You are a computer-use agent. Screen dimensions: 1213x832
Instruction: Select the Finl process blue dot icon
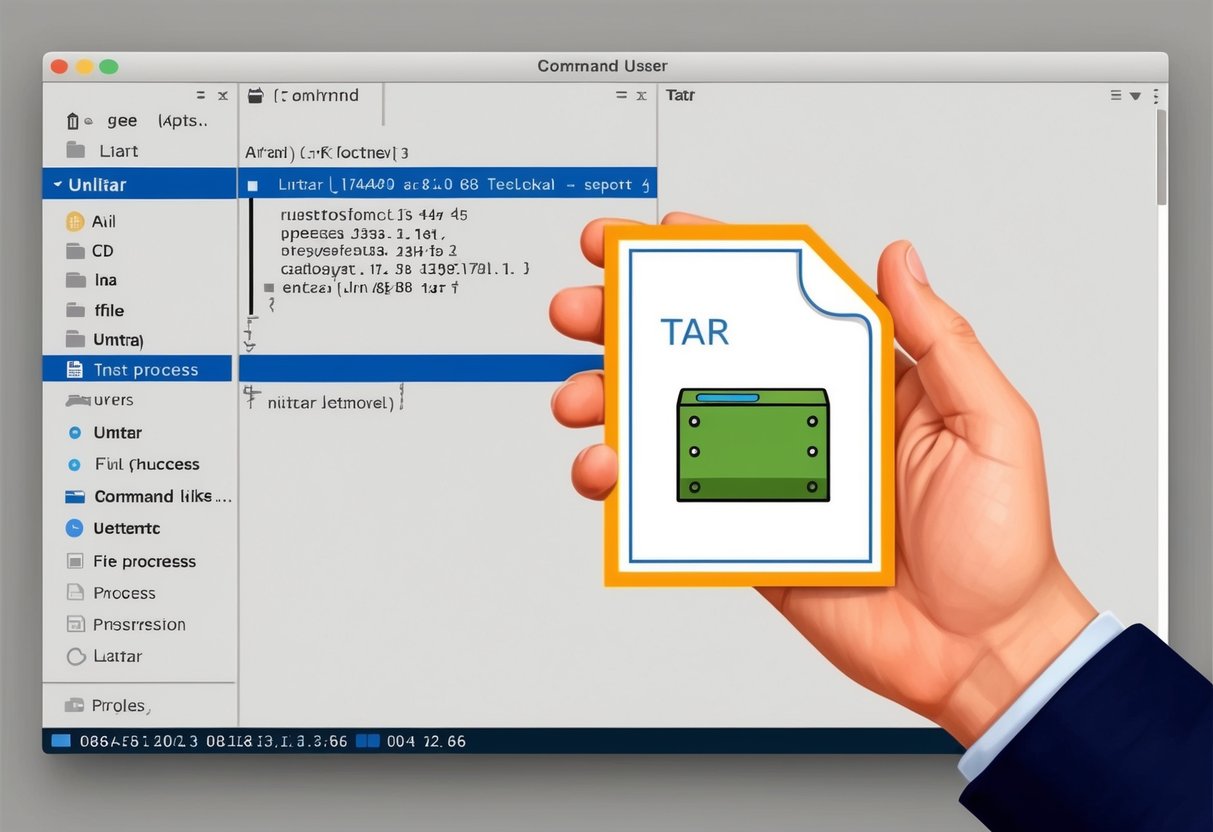tap(75, 464)
